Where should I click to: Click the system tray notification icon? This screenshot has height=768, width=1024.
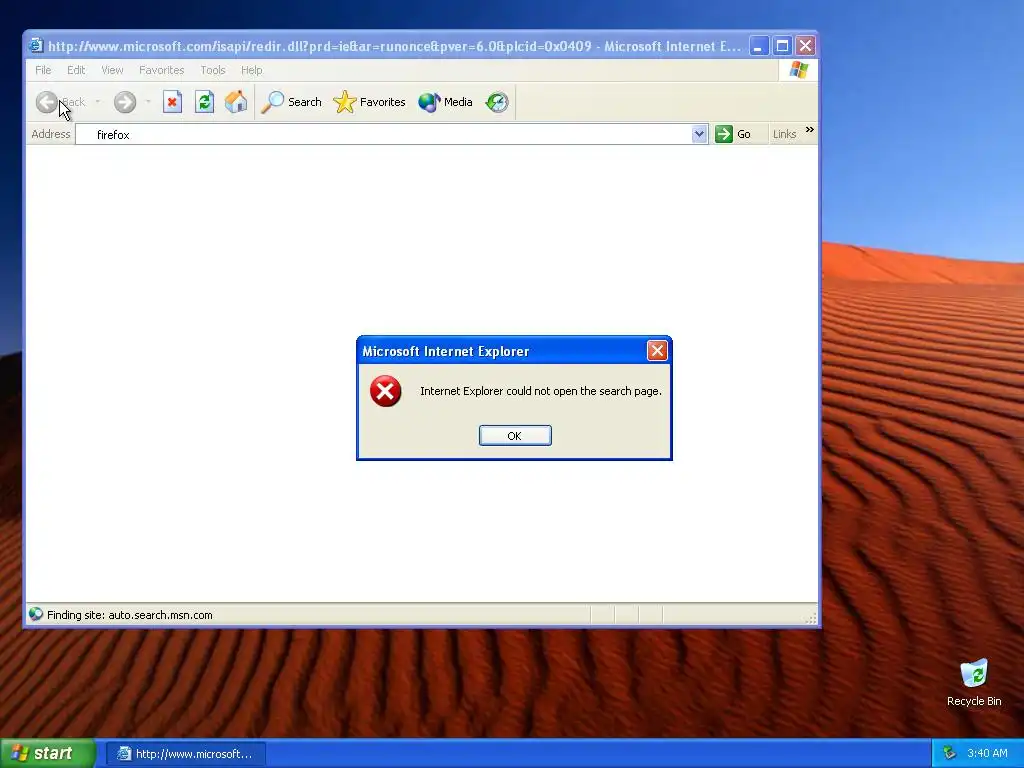pyautogui.click(x=949, y=754)
